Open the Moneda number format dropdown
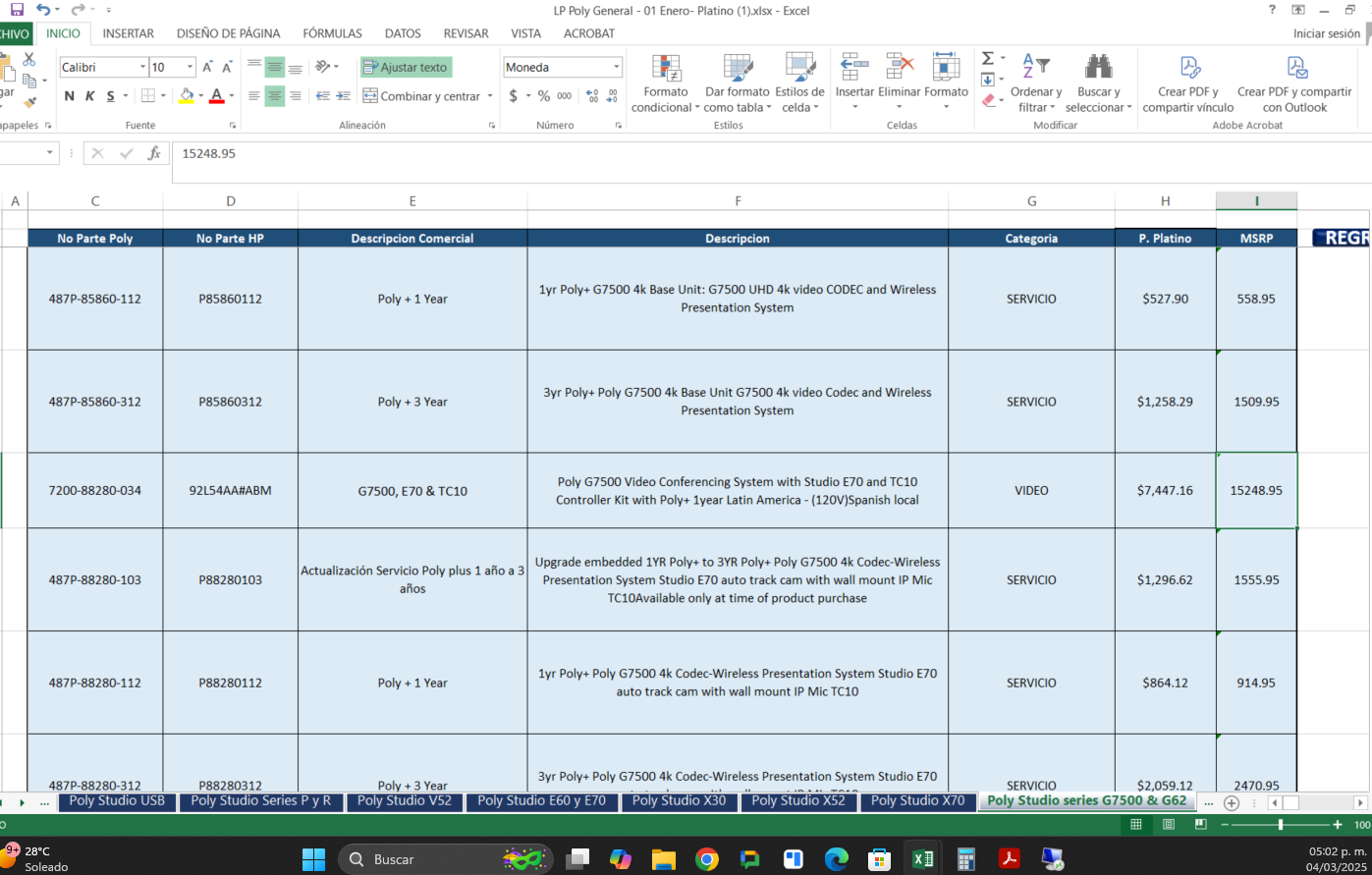This screenshot has height=875, width=1372. (x=617, y=67)
